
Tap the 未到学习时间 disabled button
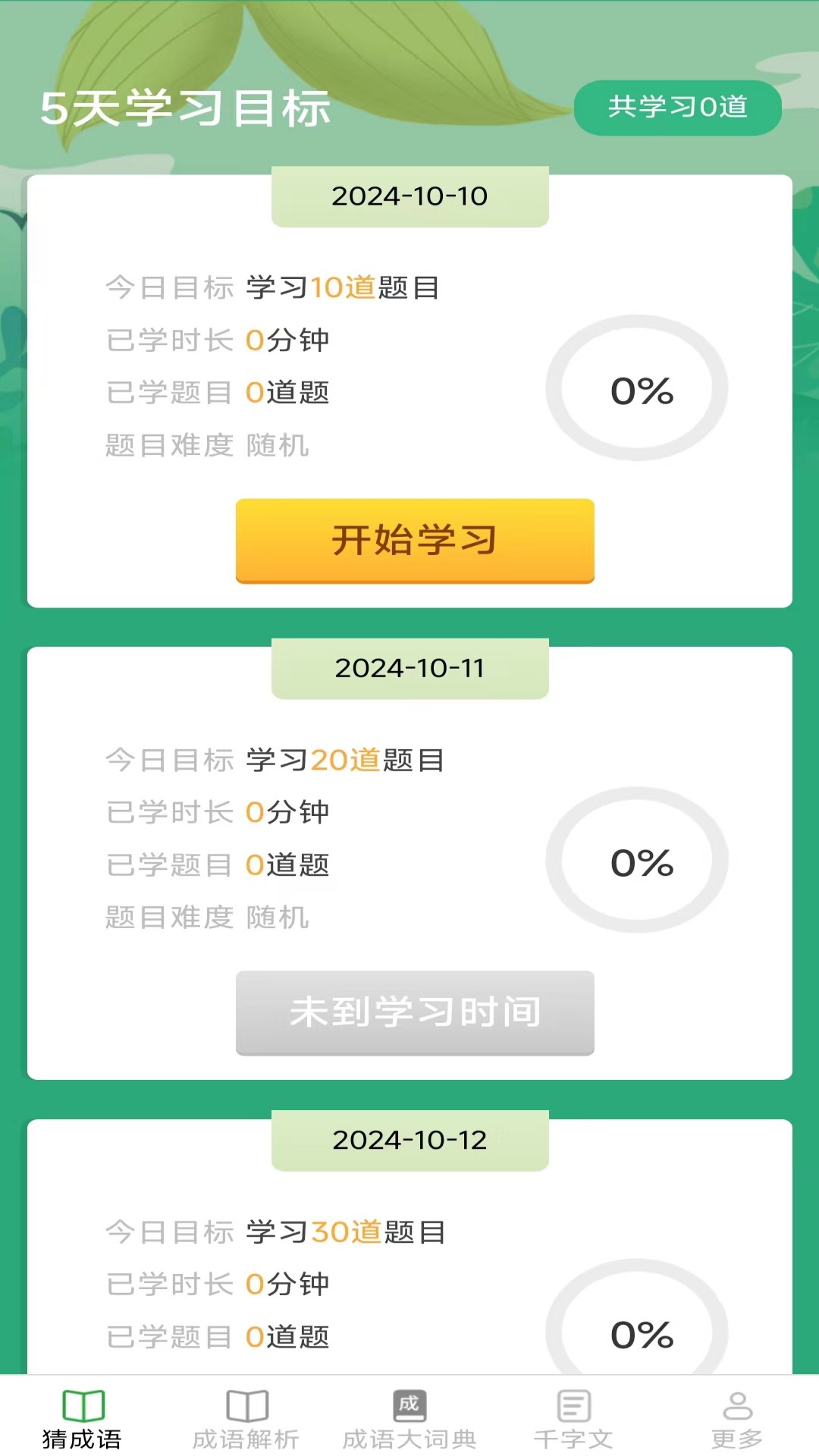415,1012
